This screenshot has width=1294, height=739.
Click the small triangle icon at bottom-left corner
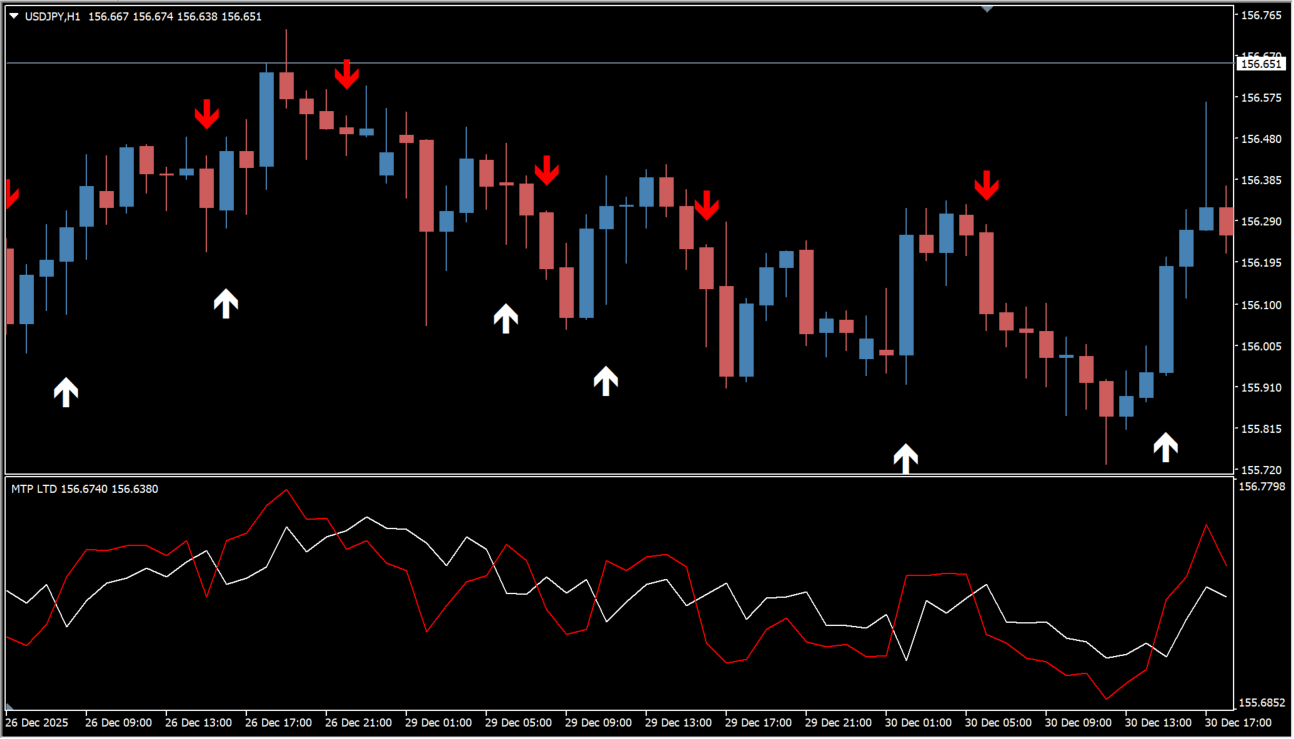click(9, 709)
